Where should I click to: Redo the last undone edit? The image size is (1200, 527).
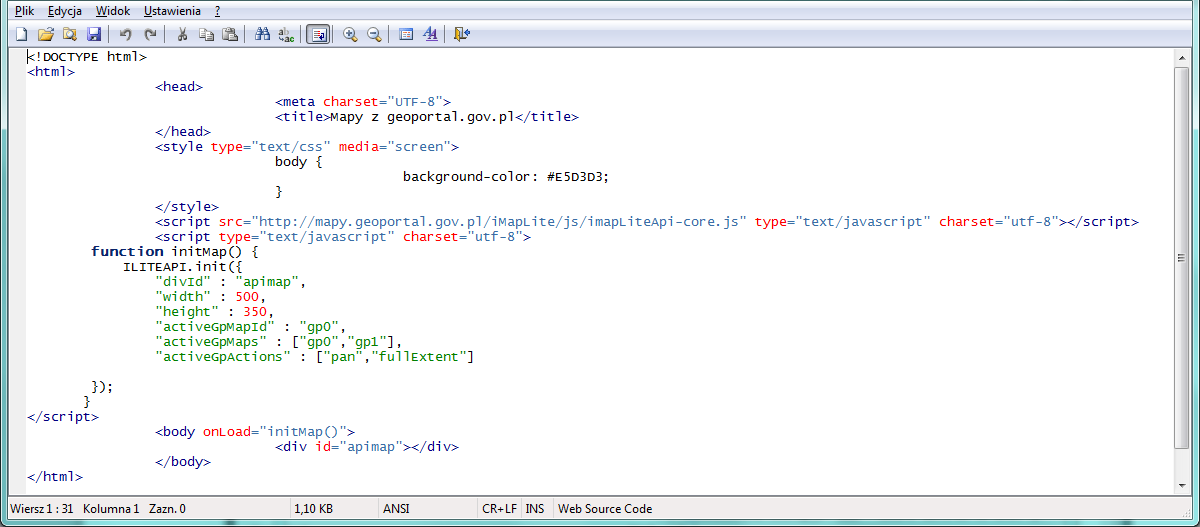tap(150, 34)
